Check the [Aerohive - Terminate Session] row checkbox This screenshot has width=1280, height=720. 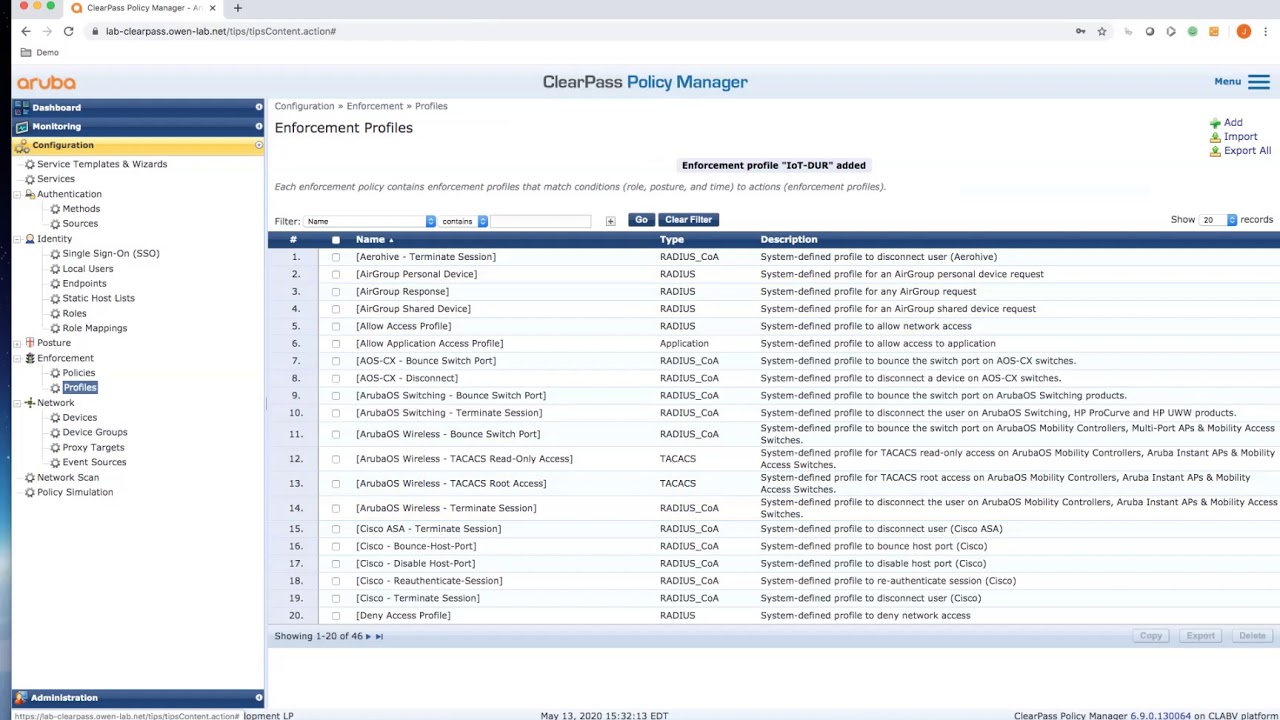(336, 257)
